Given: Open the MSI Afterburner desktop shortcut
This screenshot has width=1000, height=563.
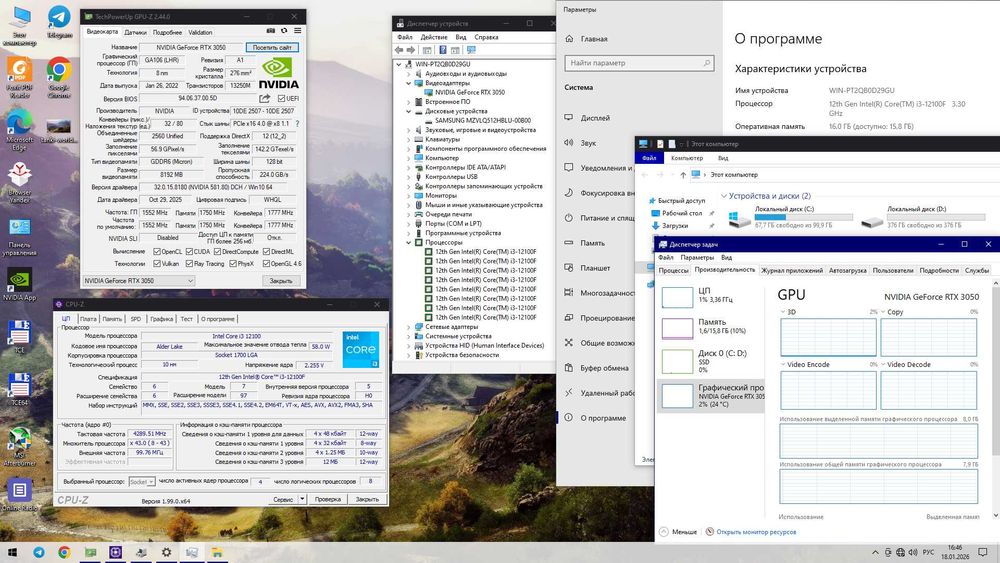Looking at the screenshot, I should pos(19,447).
